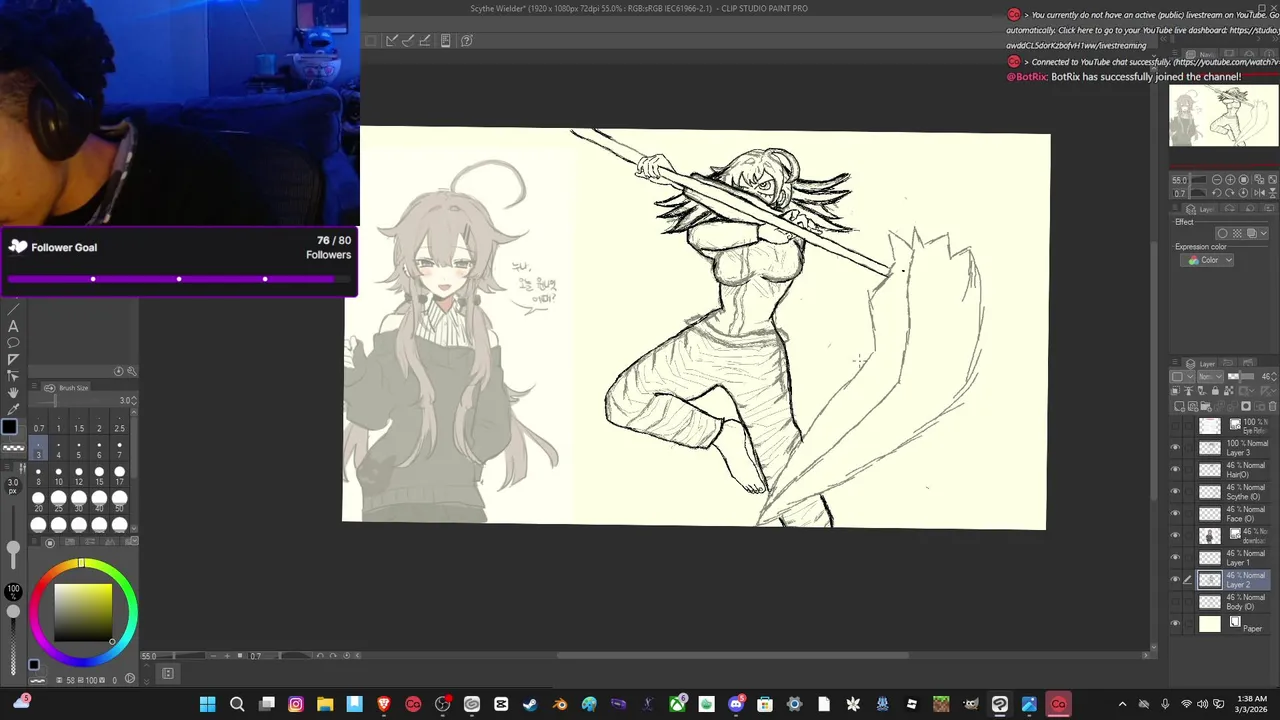
Task: Select the Ruler tool
Action: tap(13, 359)
